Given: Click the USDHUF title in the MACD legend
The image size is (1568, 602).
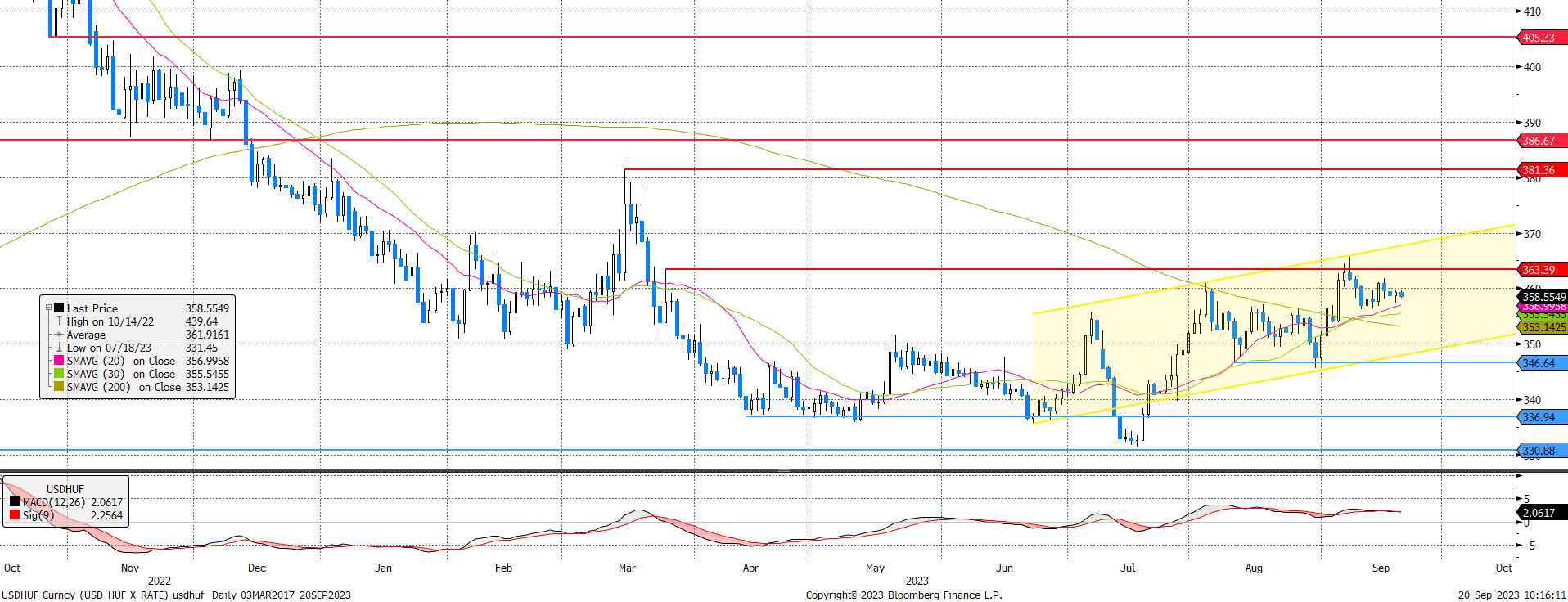Looking at the screenshot, I should pos(65,489).
